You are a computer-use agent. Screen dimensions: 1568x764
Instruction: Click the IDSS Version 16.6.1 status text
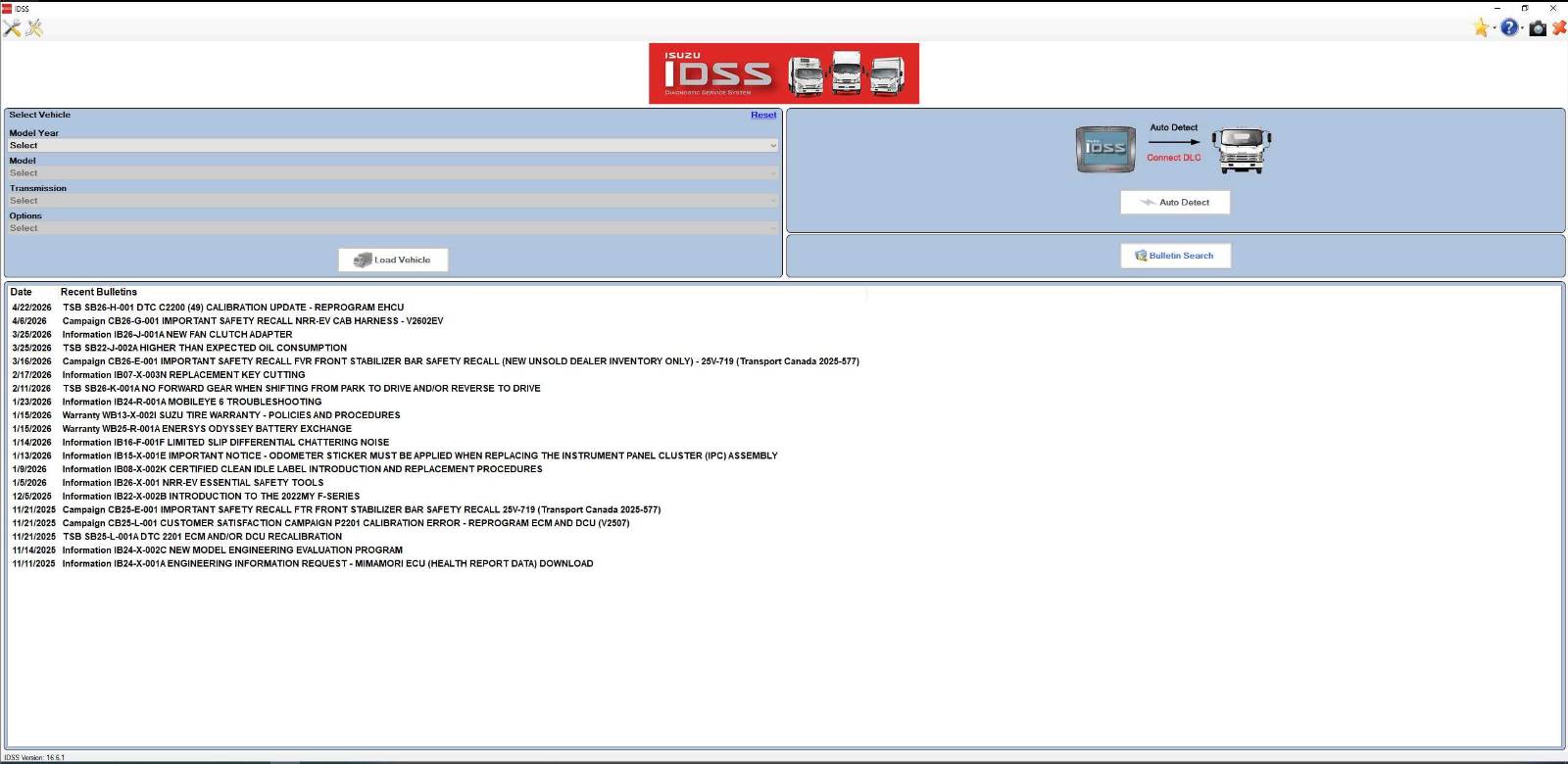(x=34, y=757)
